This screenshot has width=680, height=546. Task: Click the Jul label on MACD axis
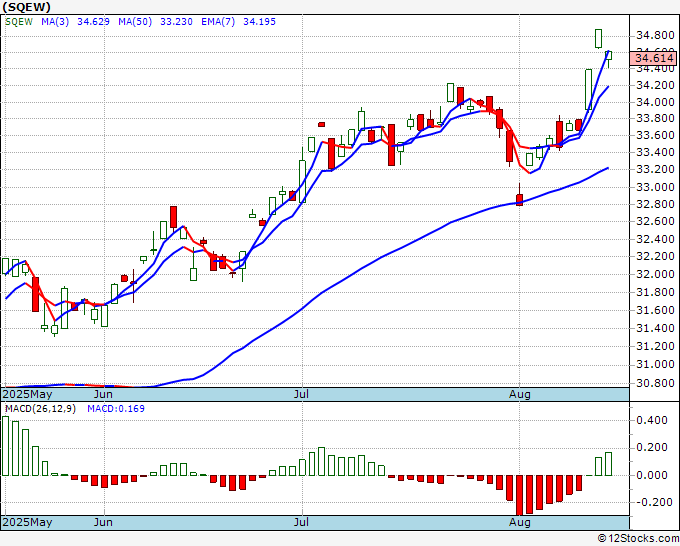click(x=301, y=522)
